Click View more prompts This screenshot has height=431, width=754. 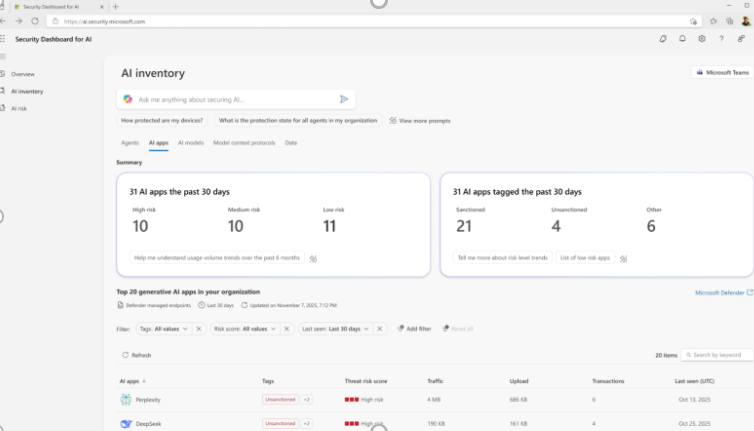coord(420,121)
